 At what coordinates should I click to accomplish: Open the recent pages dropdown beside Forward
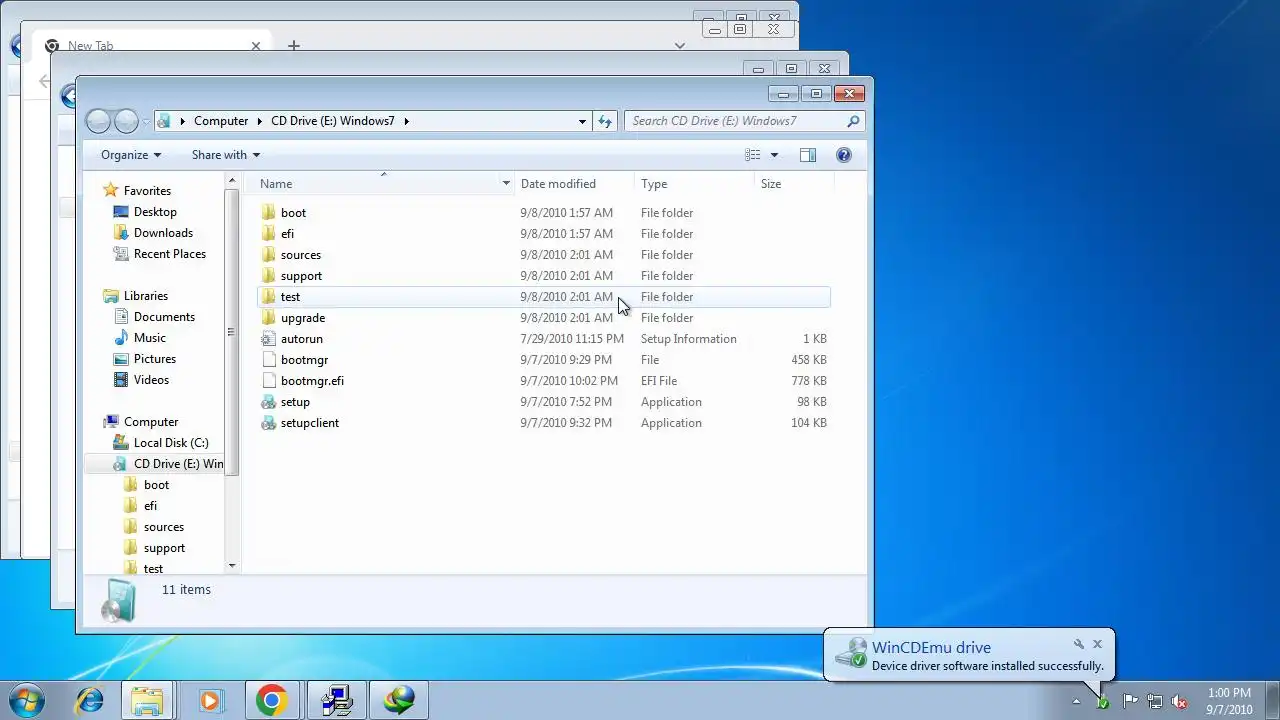[x=146, y=122]
